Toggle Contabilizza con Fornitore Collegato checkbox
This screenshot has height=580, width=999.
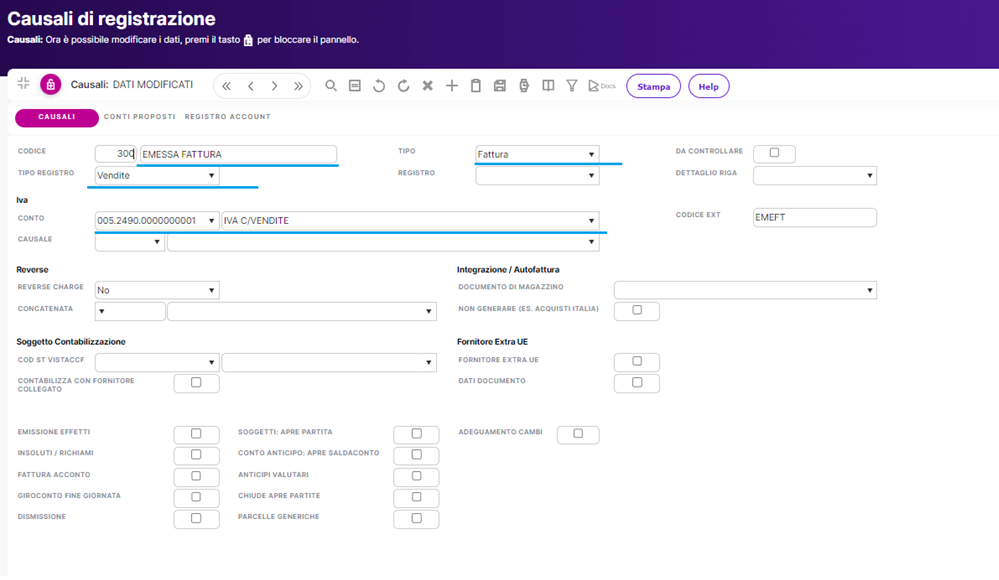click(196, 382)
